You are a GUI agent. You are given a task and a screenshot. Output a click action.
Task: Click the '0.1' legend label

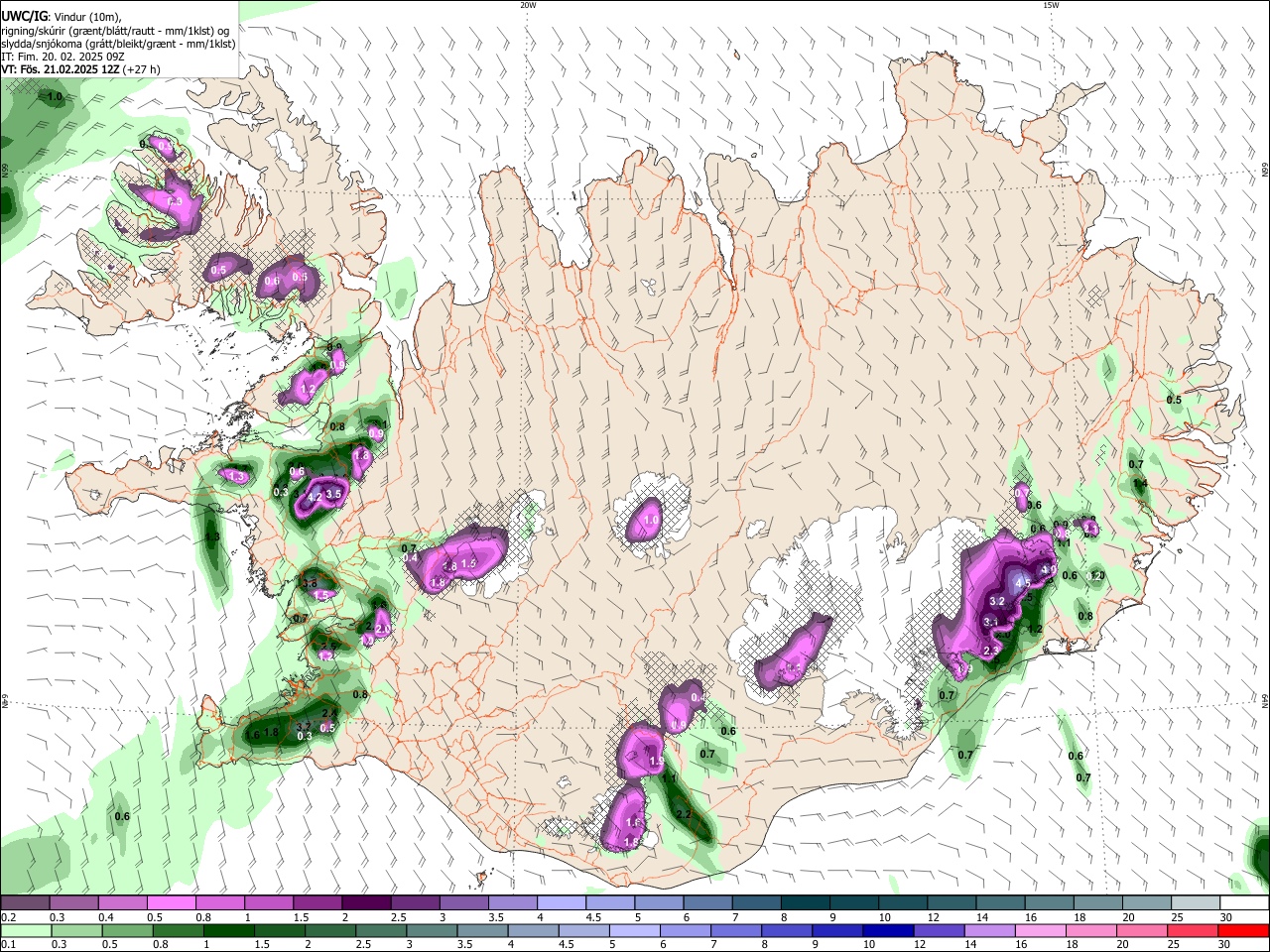(x=8, y=944)
